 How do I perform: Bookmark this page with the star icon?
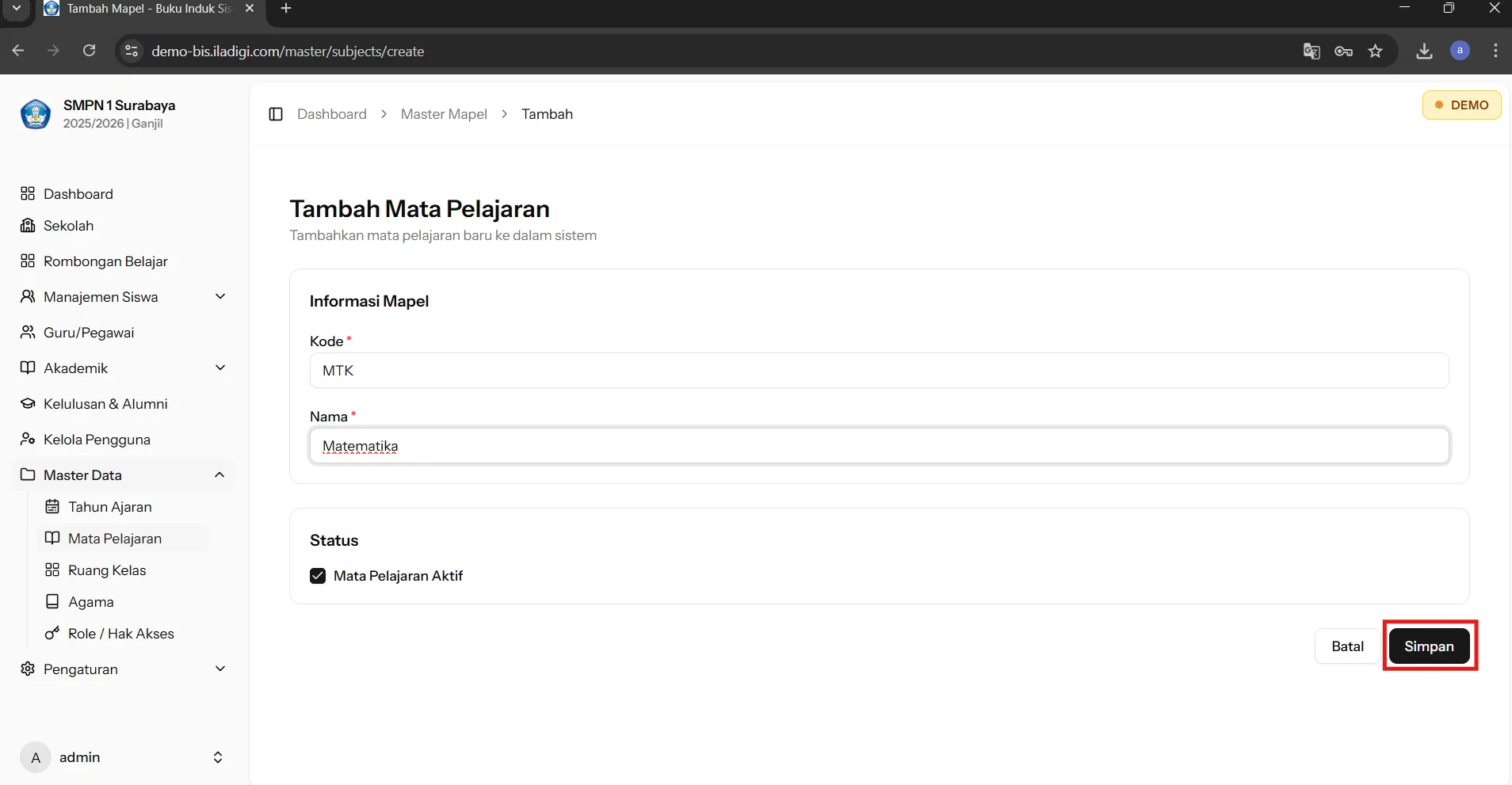(x=1375, y=51)
